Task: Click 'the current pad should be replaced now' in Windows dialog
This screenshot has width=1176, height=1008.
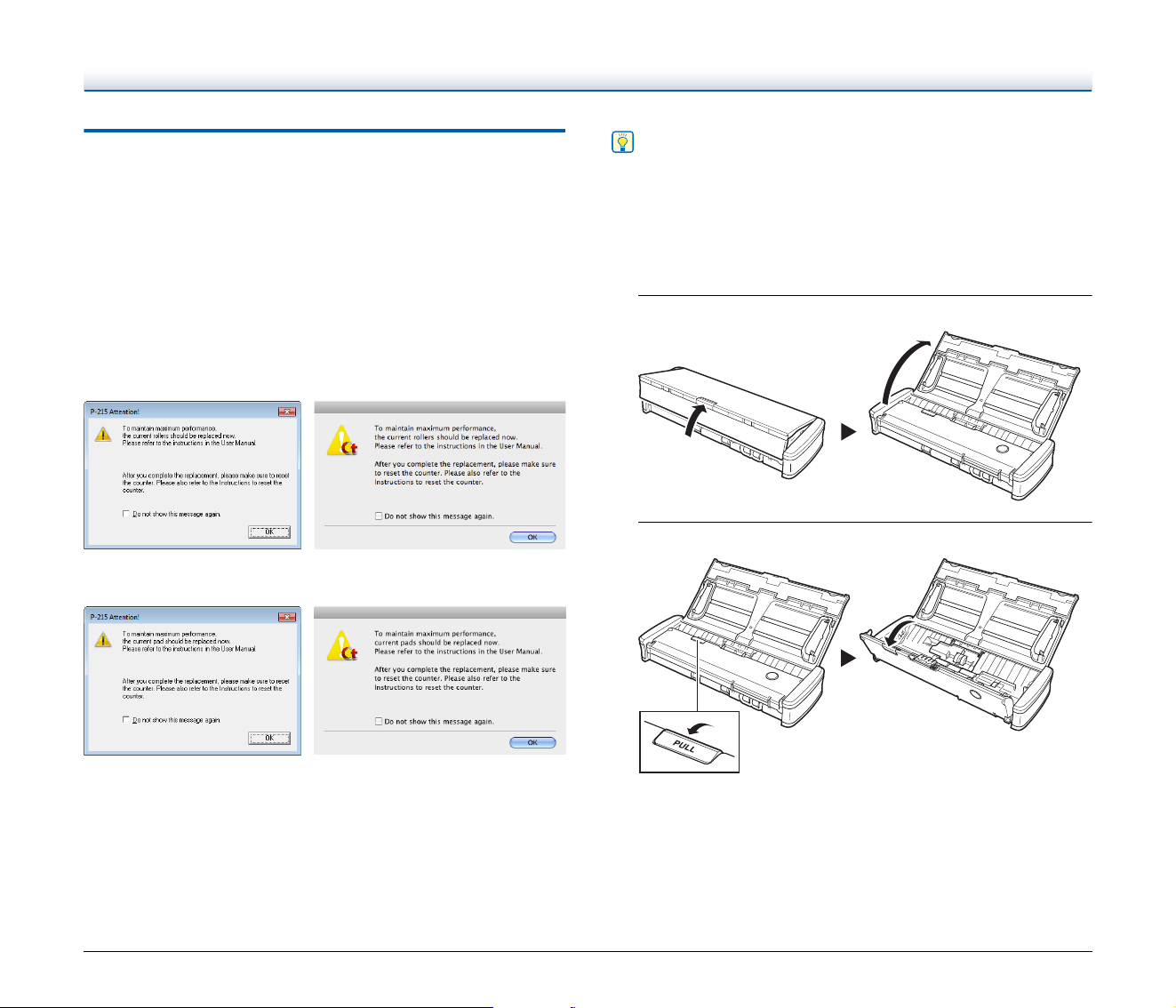Action: point(177,641)
